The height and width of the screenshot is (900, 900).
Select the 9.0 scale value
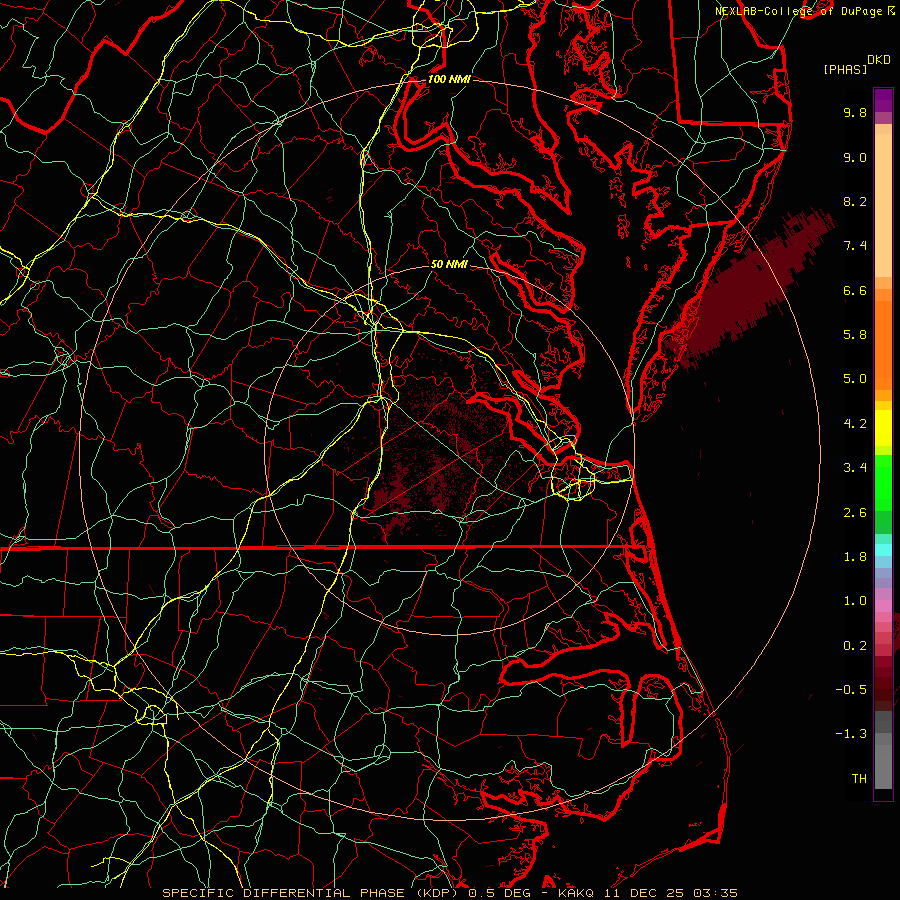pos(855,157)
